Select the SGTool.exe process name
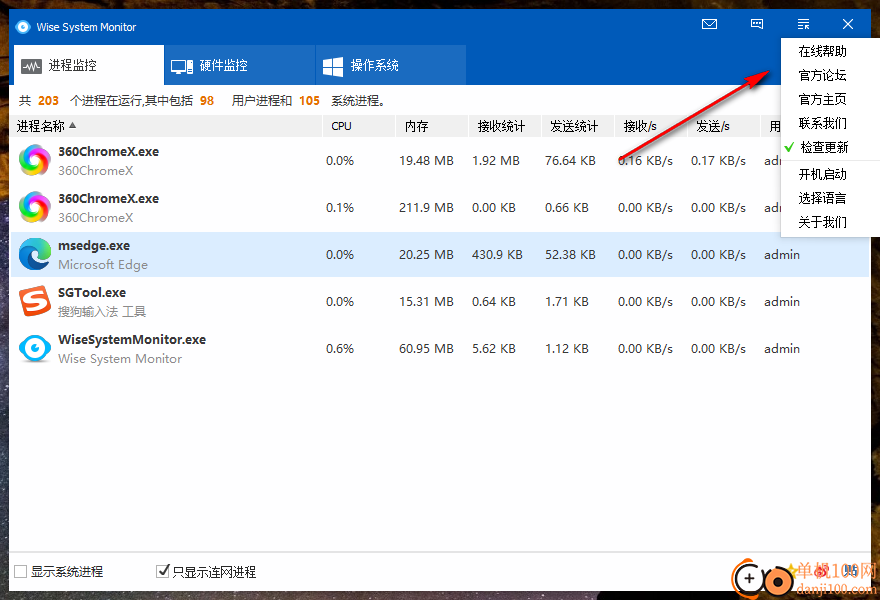Viewport: 880px width, 600px height. (x=92, y=292)
